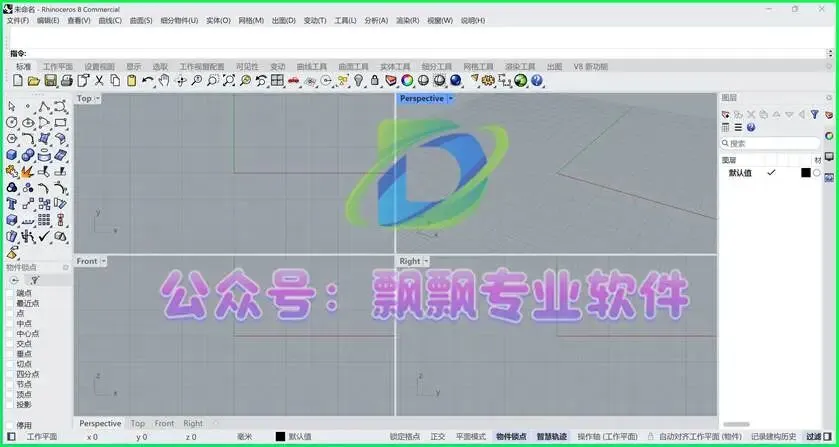839x447 pixels.
Task: Open Help with the blue question mark icon
Action: click(537, 81)
